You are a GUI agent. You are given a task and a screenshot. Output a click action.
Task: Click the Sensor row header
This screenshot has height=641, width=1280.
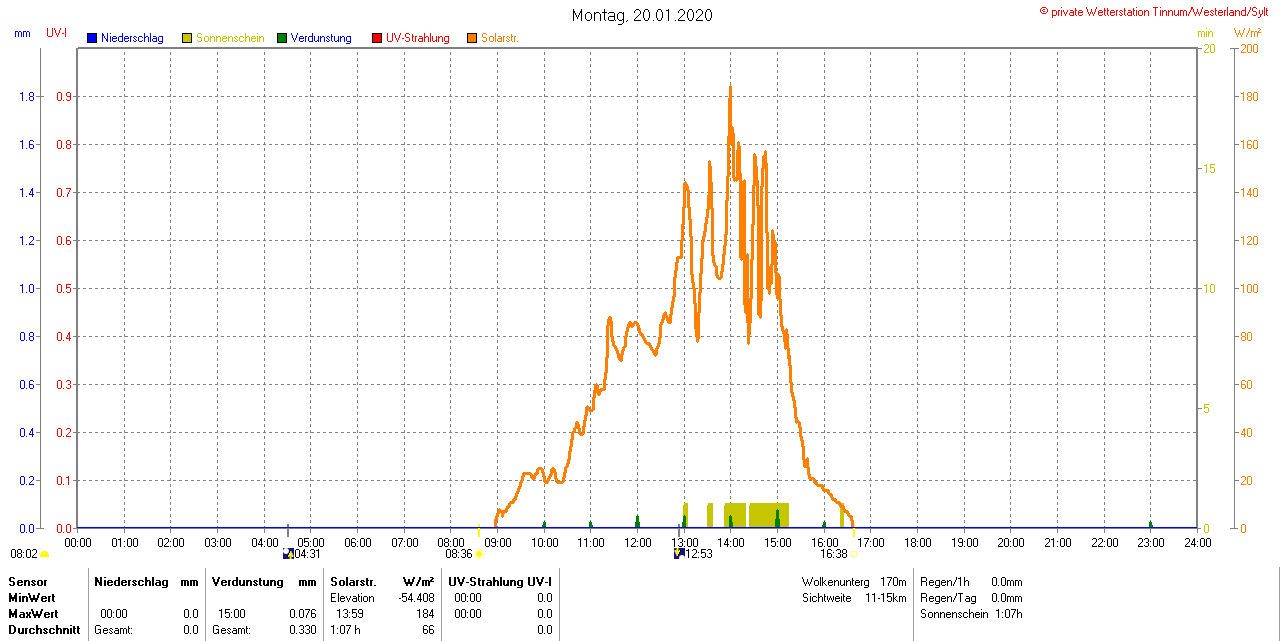(27, 582)
